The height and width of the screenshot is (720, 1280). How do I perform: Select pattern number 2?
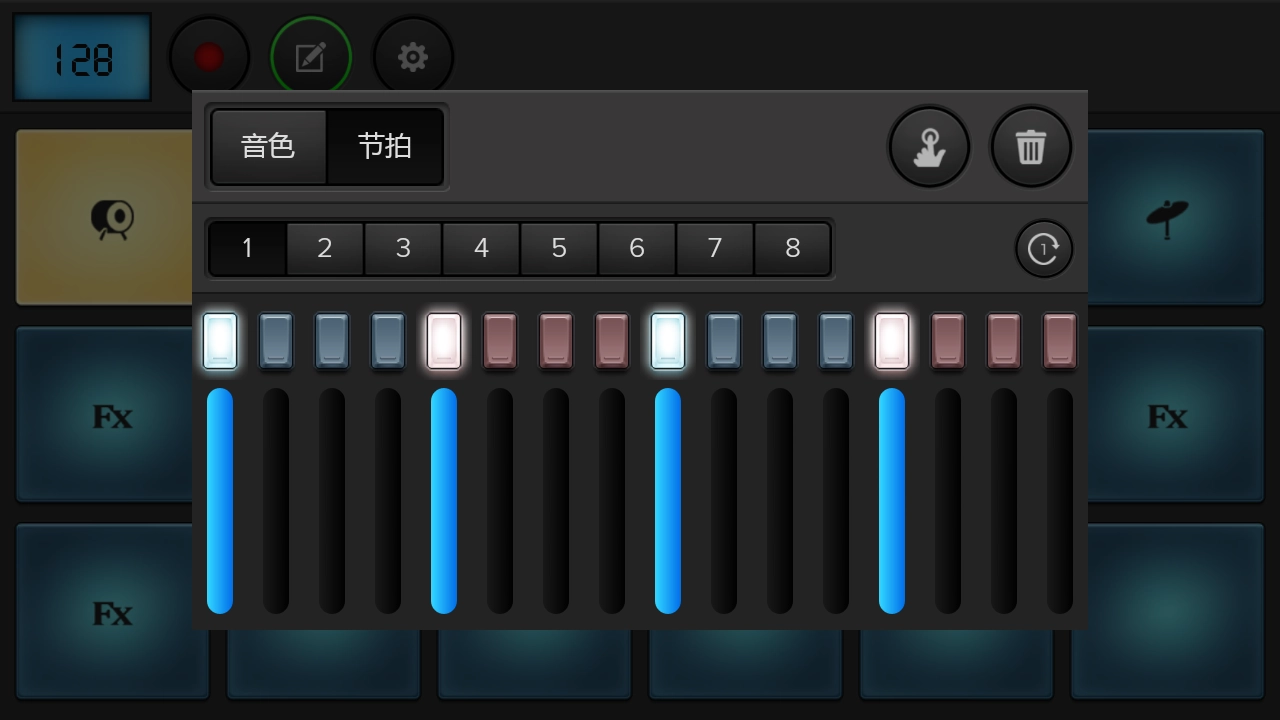point(325,248)
